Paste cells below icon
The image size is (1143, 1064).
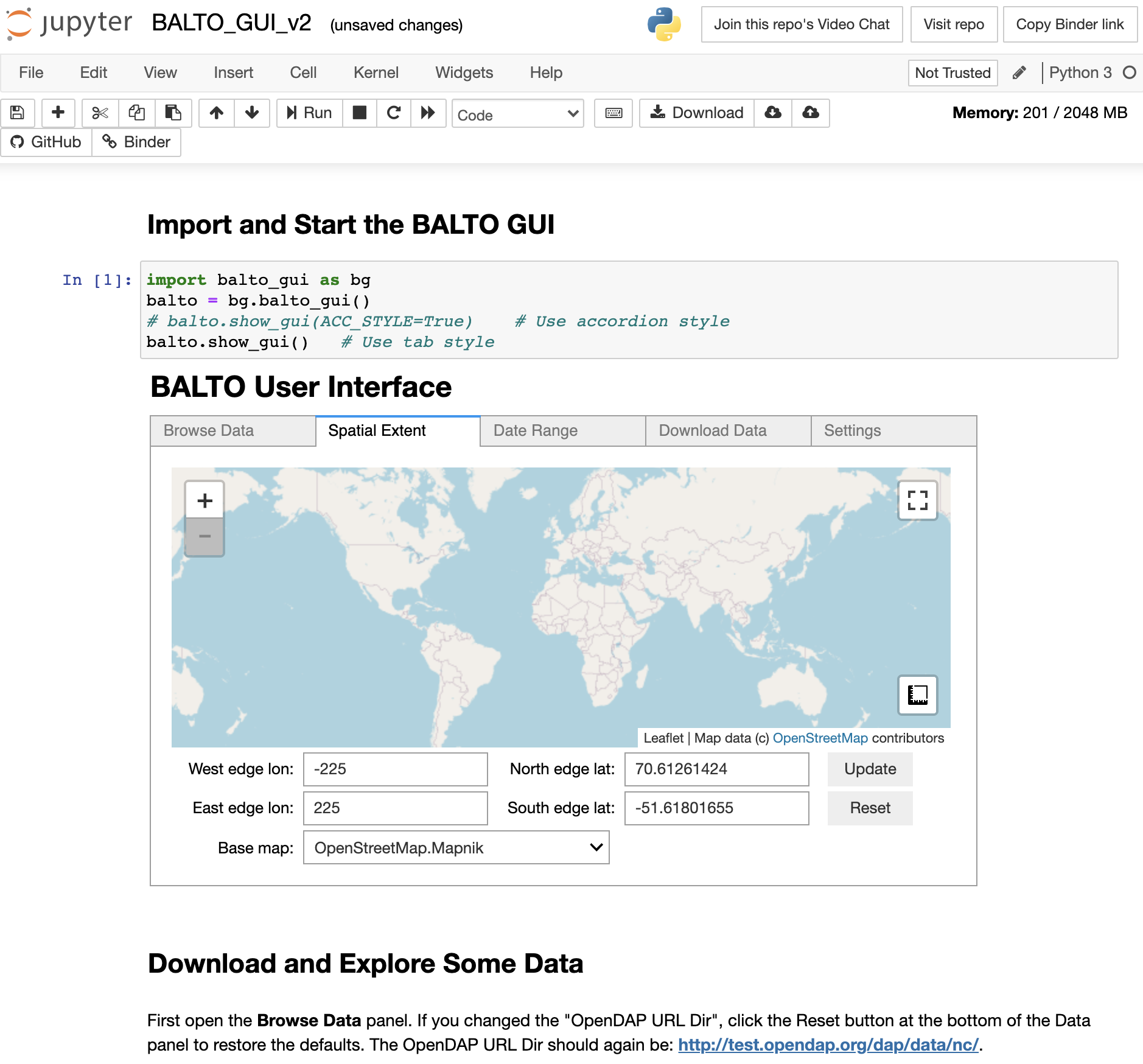pyautogui.click(x=173, y=113)
